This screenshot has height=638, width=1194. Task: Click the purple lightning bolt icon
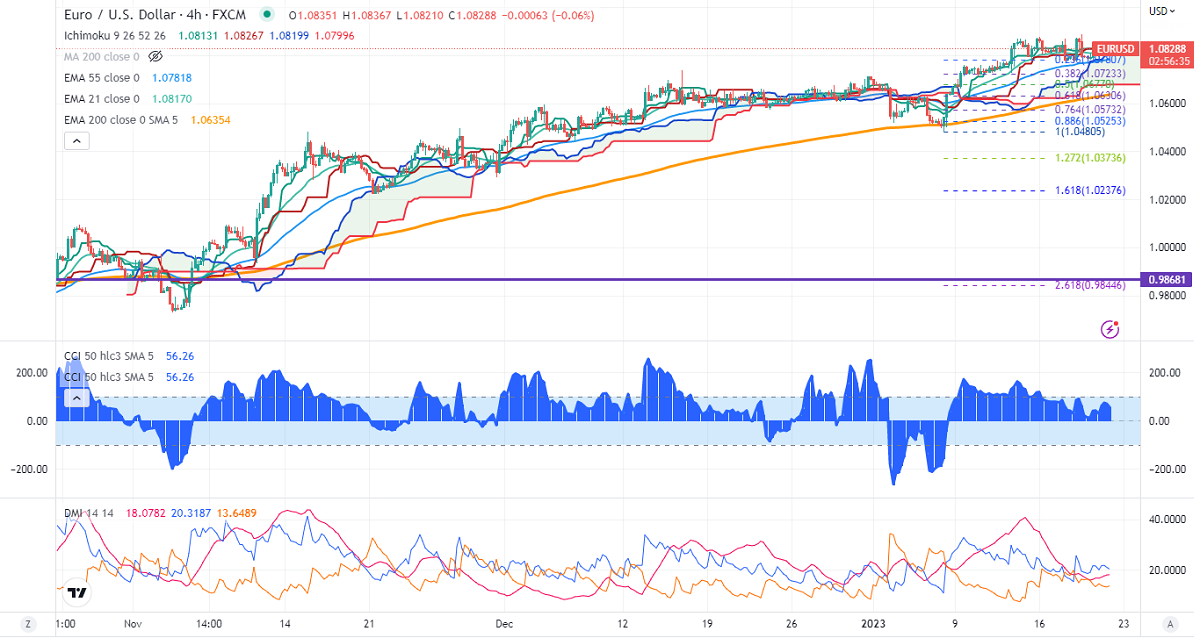[x=1109, y=328]
